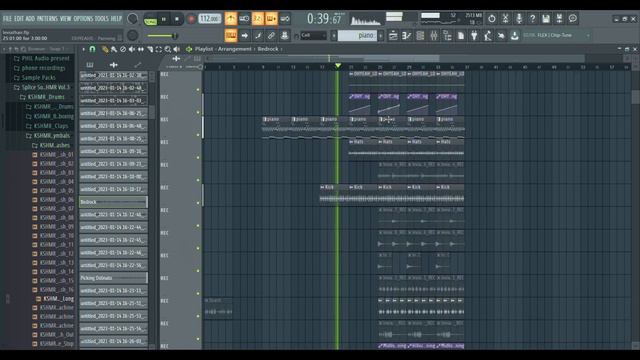Screen dimensions: 640x360
Task: Toggle record arm button in transport
Action: pyautogui.click(x=191, y=19)
